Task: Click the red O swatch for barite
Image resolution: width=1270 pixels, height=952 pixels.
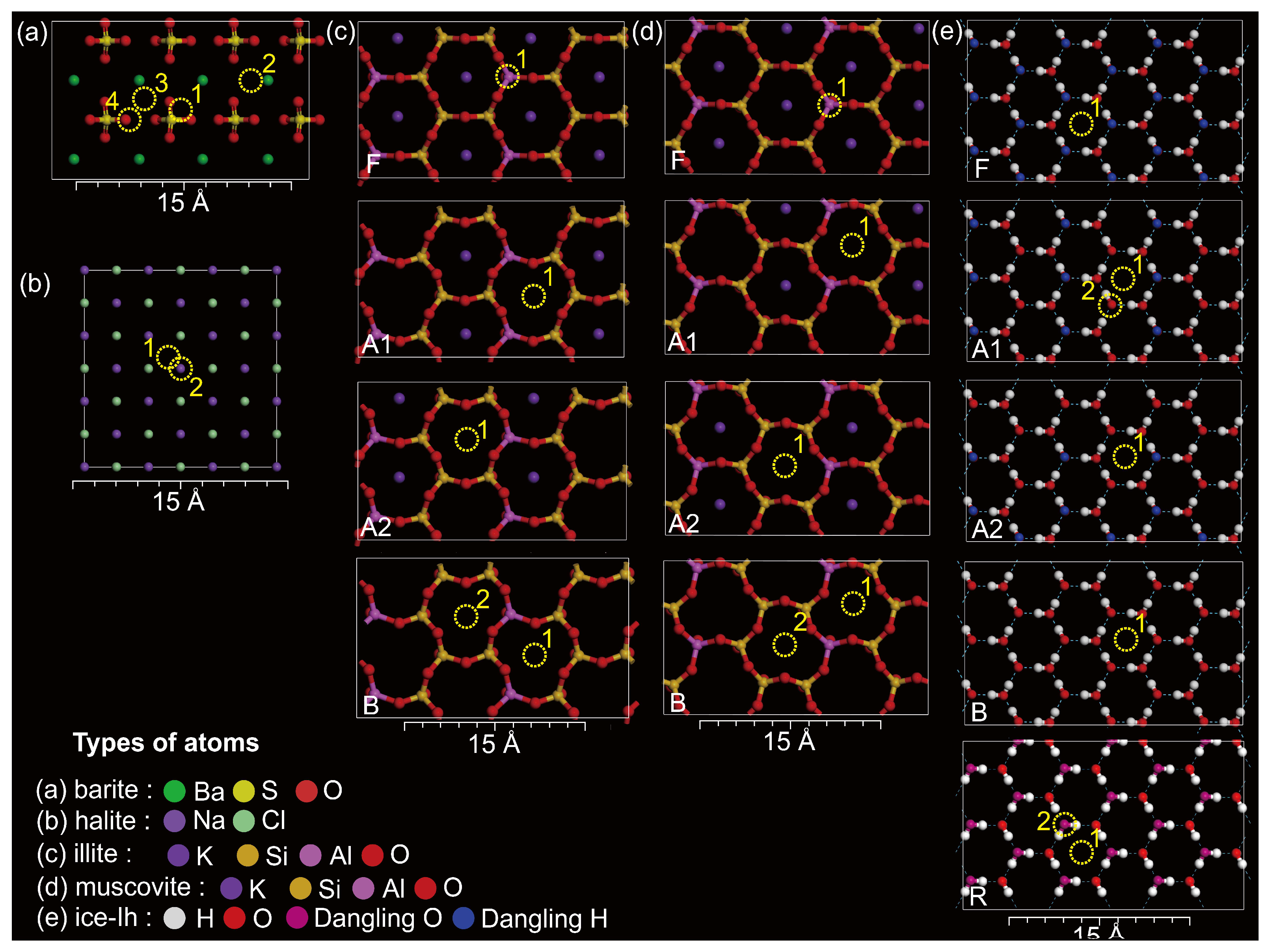Action: click(x=307, y=791)
